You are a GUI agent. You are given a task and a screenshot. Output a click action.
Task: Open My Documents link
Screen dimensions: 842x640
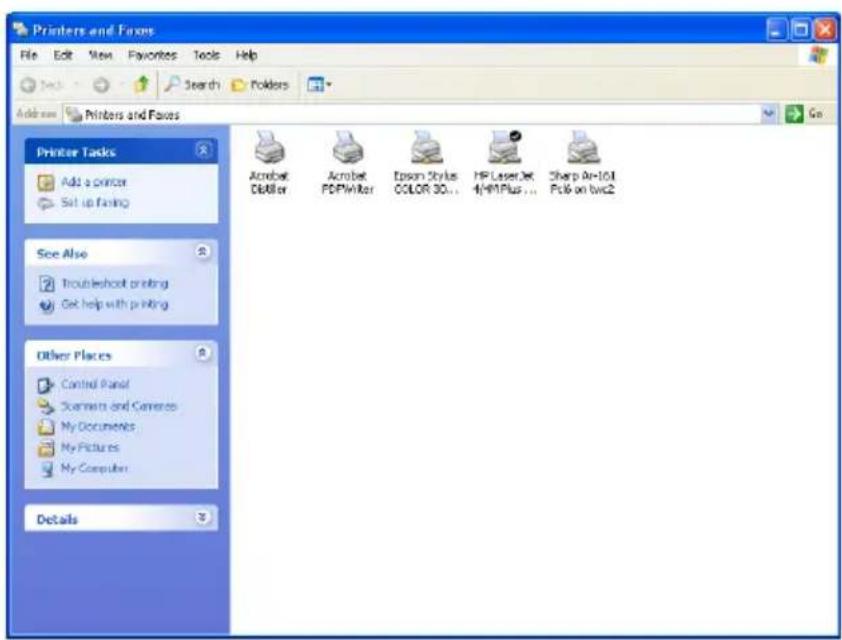98,426
